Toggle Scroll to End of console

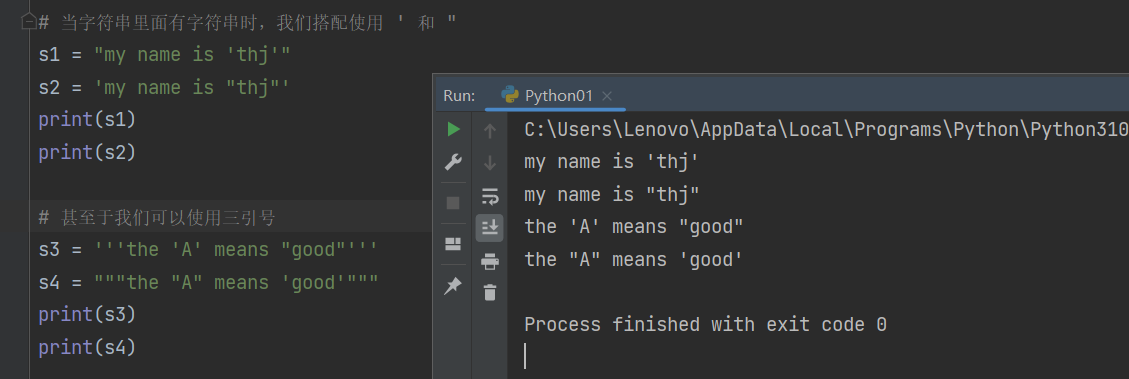pos(490,228)
